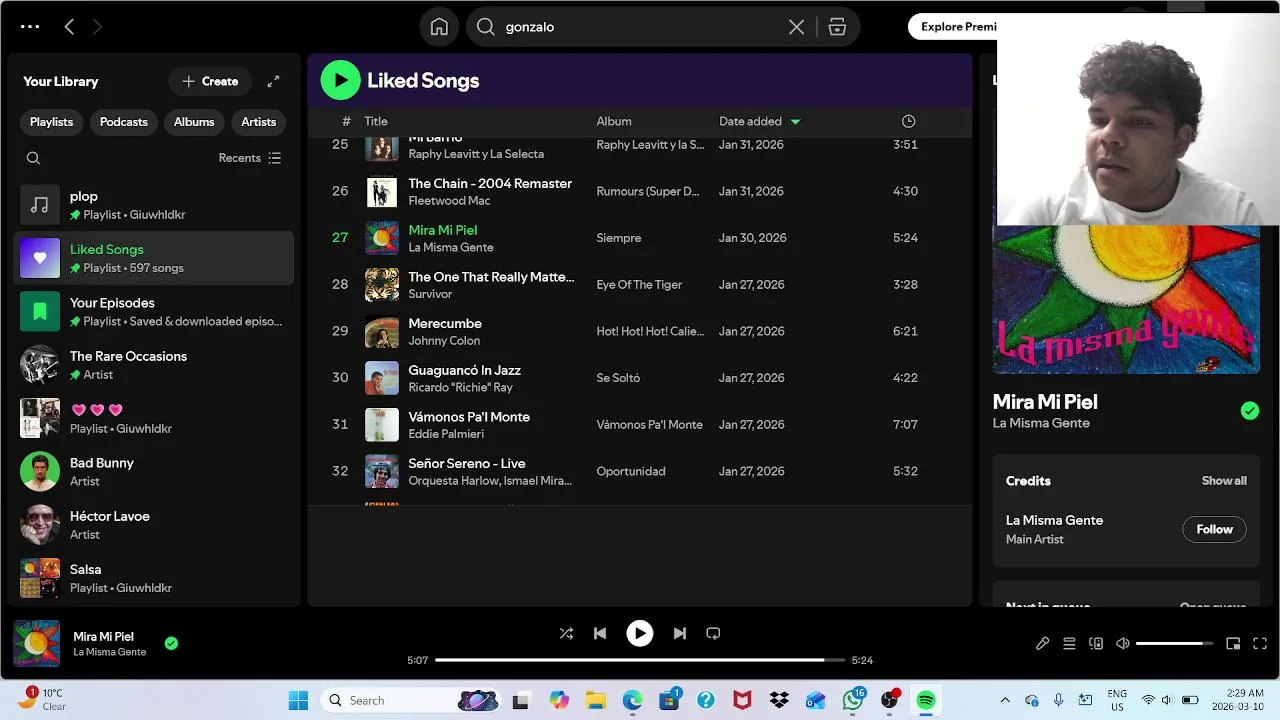Adjust the volume slider
The image size is (1280, 720).
click(1174, 644)
